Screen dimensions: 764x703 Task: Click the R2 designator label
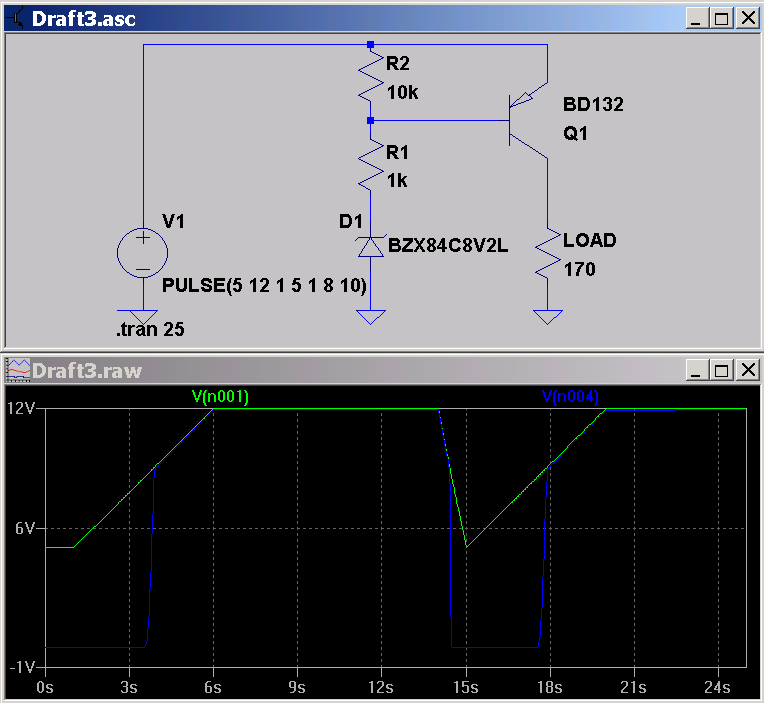(x=398, y=63)
